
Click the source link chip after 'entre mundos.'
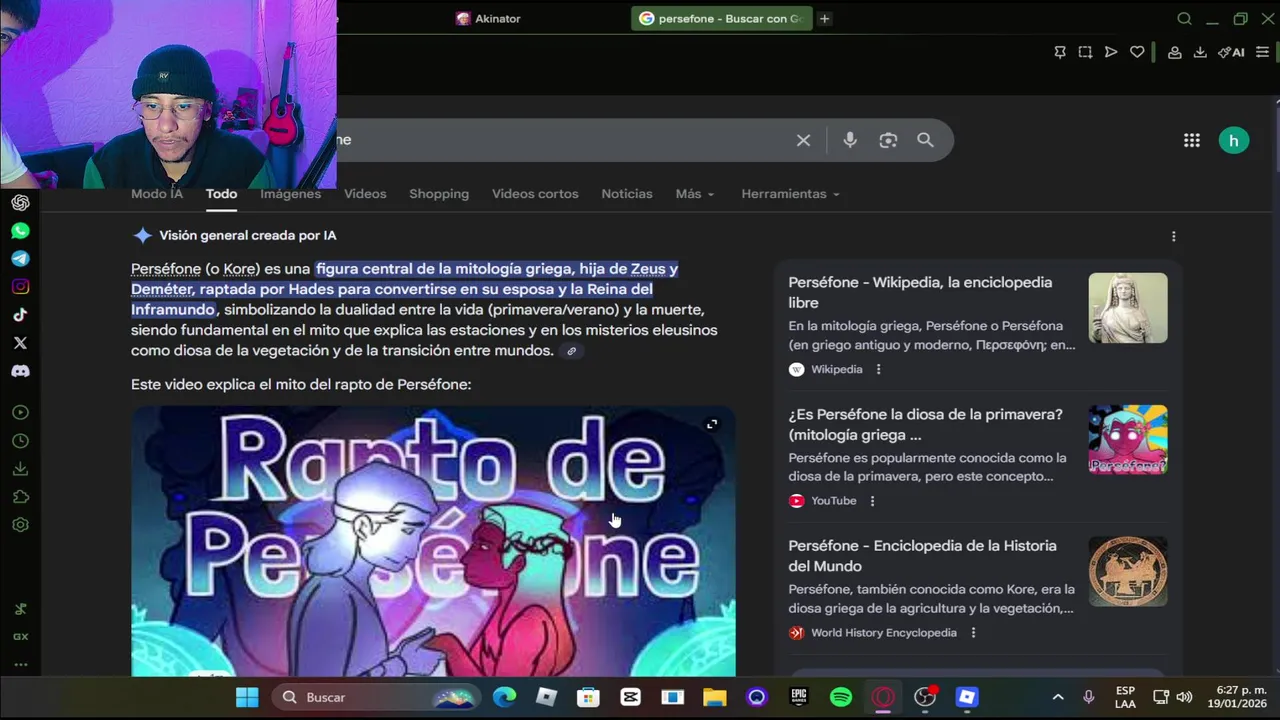tap(571, 351)
